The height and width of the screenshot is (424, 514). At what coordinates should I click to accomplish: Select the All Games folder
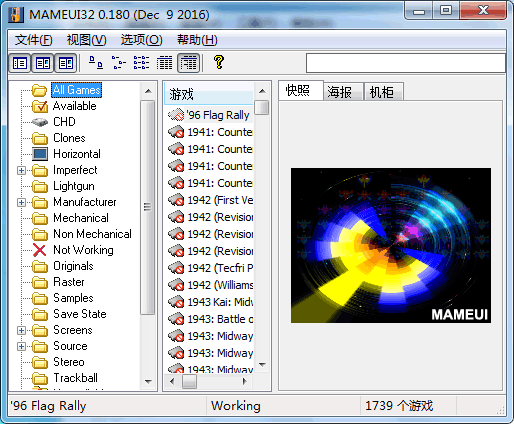(x=76, y=90)
